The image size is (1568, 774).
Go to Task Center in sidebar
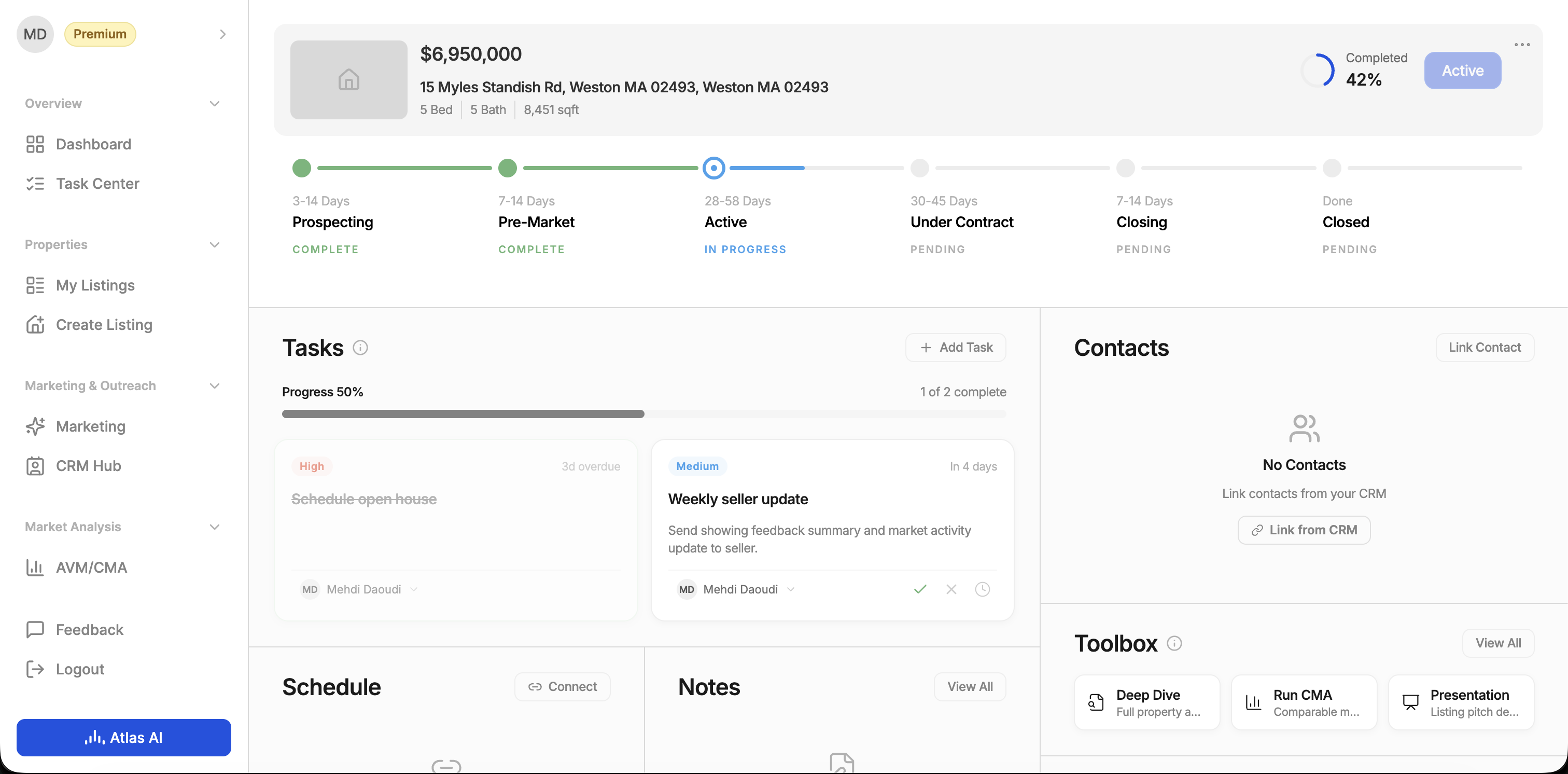tap(97, 183)
